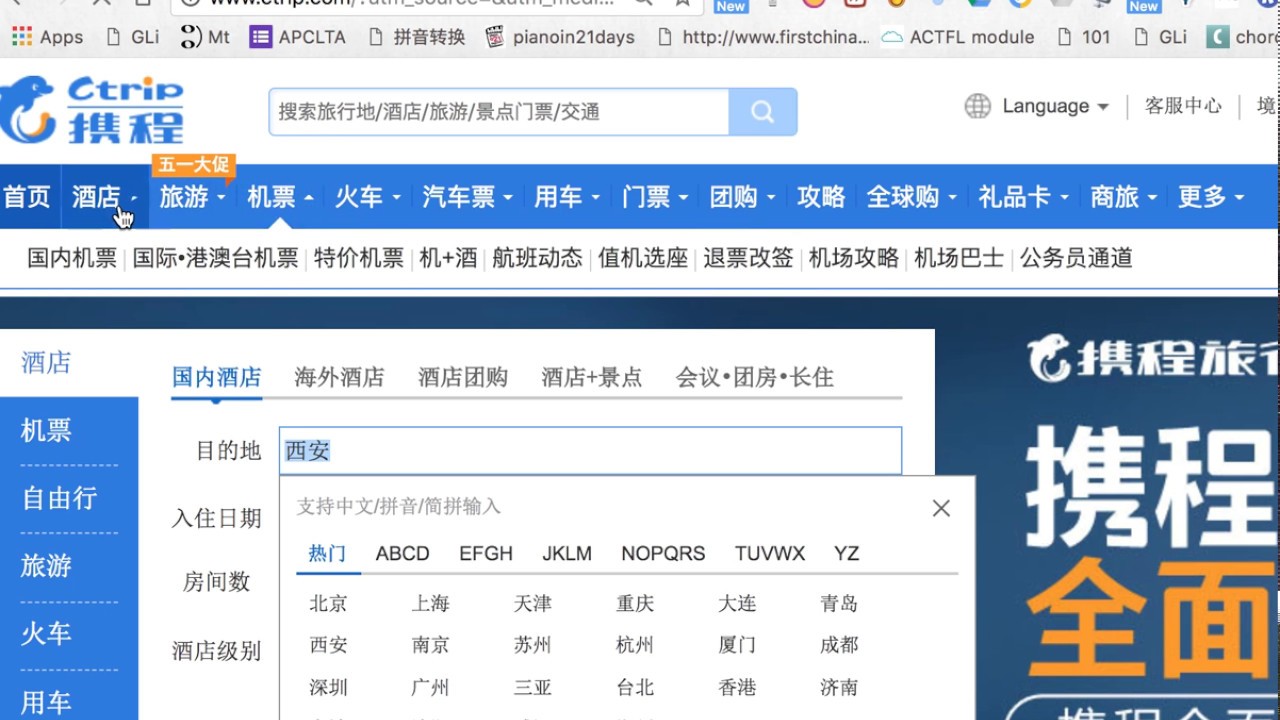This screenshot has height=720, width=1280.
Task: Open the firstchina bookmark
Action: [x=763, y=37]
